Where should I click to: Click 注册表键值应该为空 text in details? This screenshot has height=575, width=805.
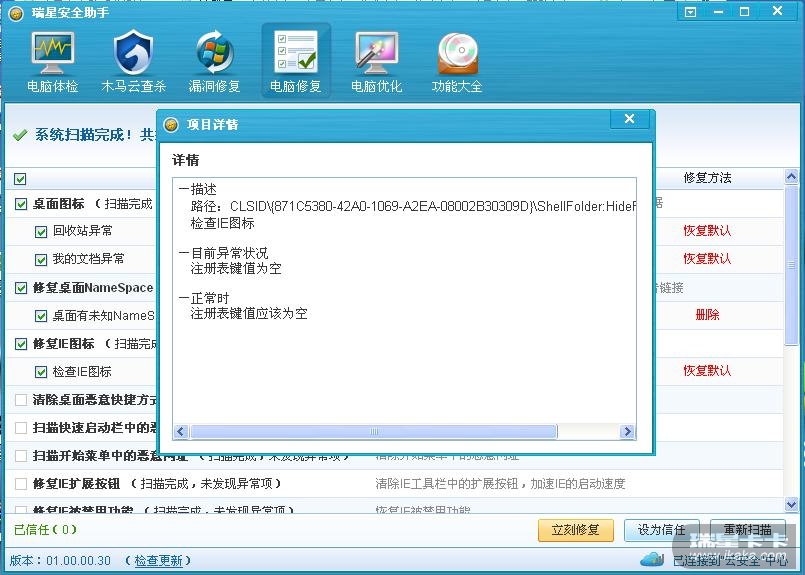coord(249,314)
